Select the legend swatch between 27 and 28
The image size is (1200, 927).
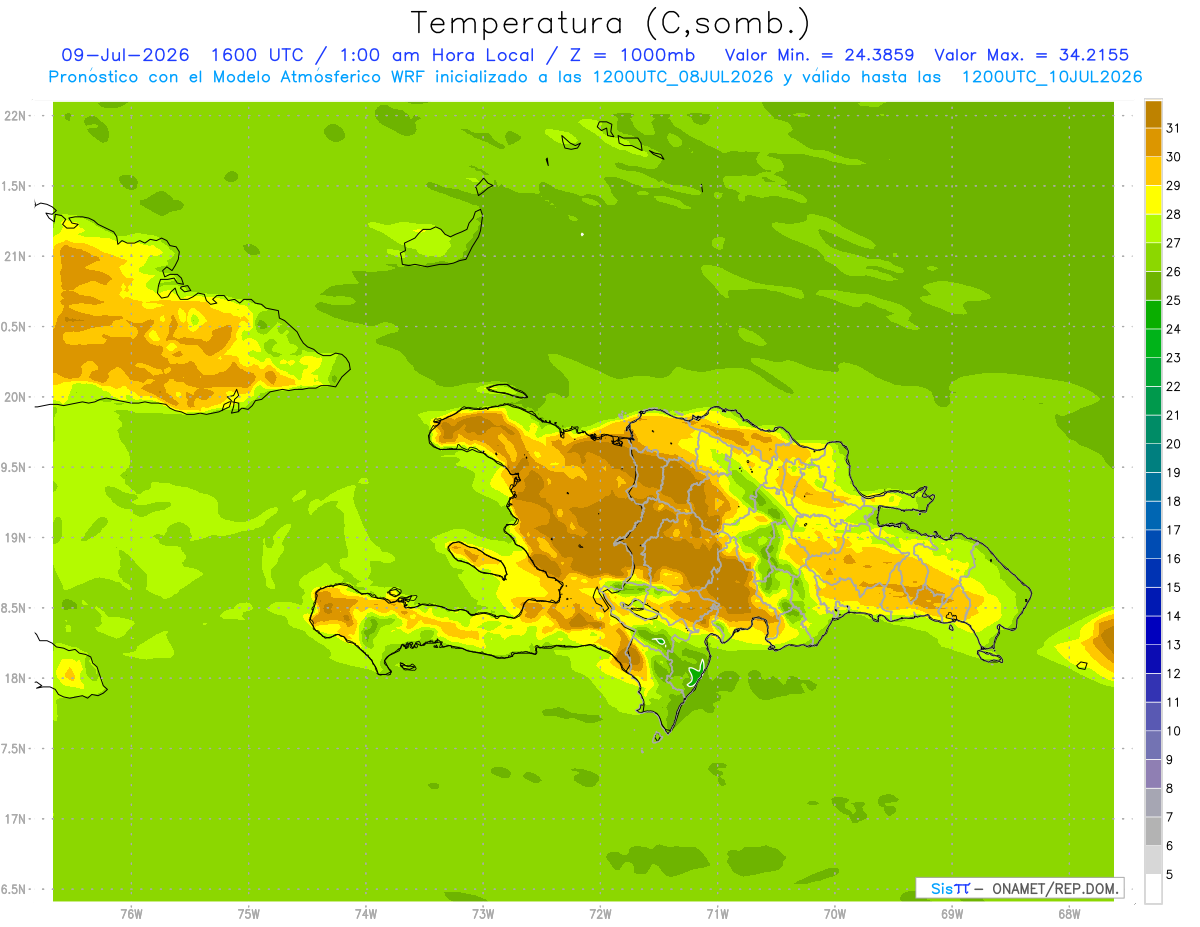[1153, 228]
